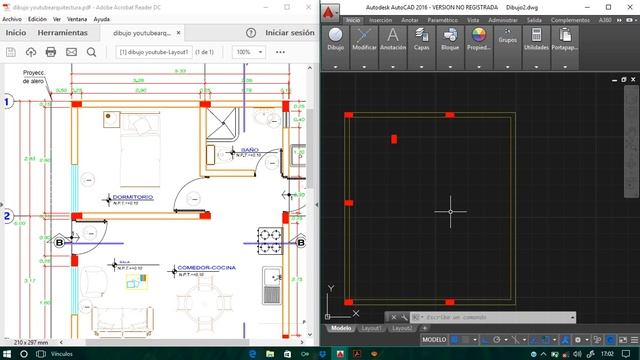The image size is (640, 360).
Task: Open the Layout1 drawing tab
Action: 371,328
